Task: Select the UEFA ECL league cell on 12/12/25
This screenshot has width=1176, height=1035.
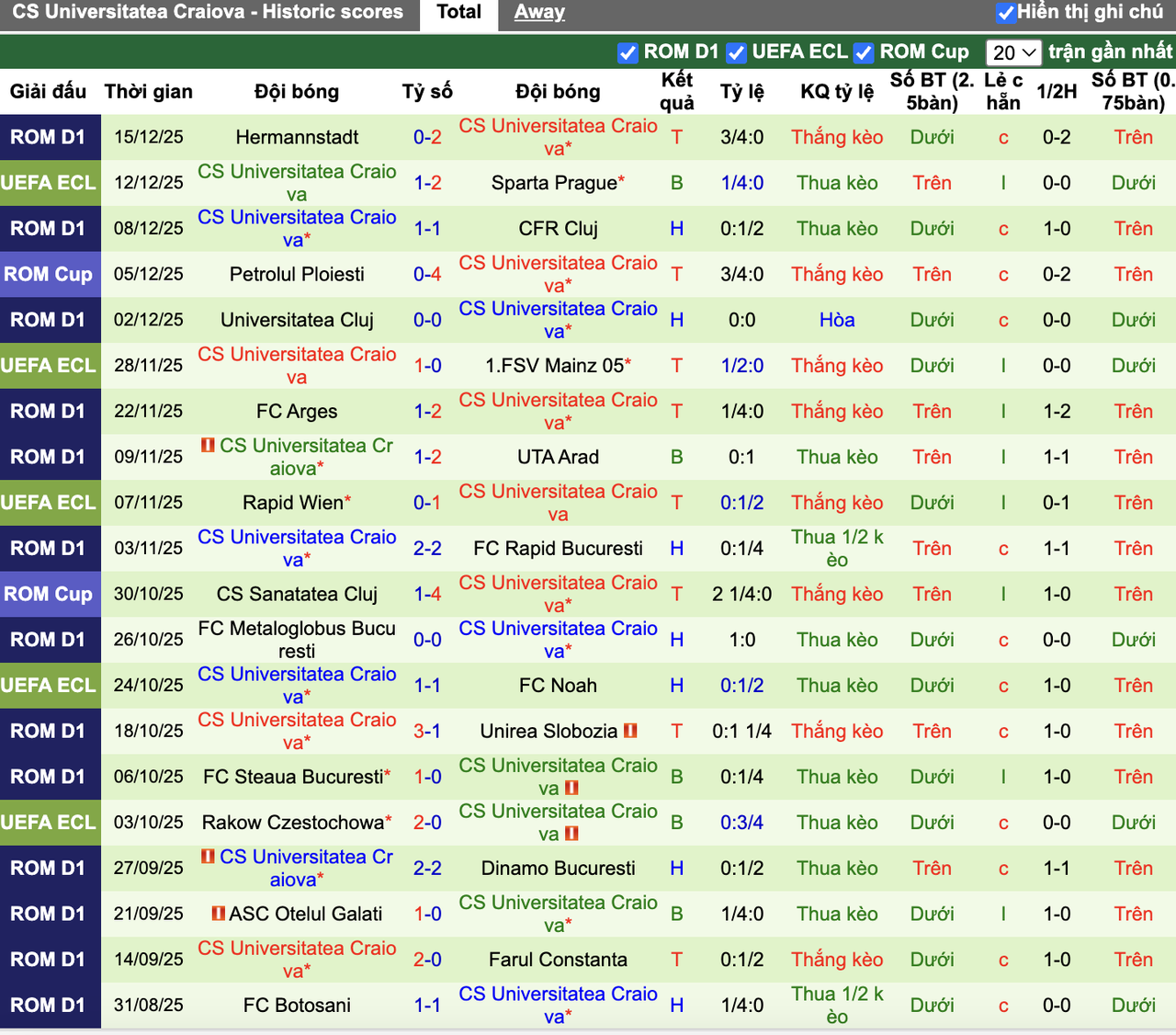Action: (50, 183)
